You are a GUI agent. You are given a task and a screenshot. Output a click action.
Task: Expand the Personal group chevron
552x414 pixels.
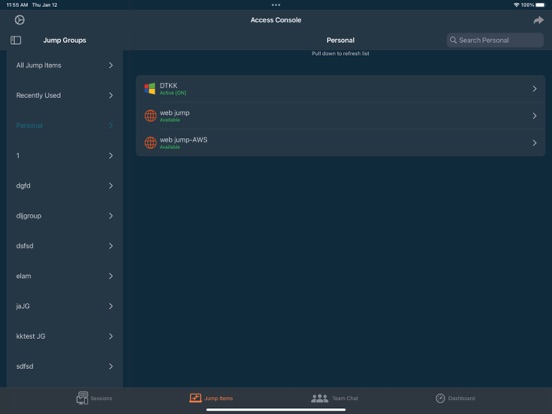pyautogui.click(x=111, y=125)
